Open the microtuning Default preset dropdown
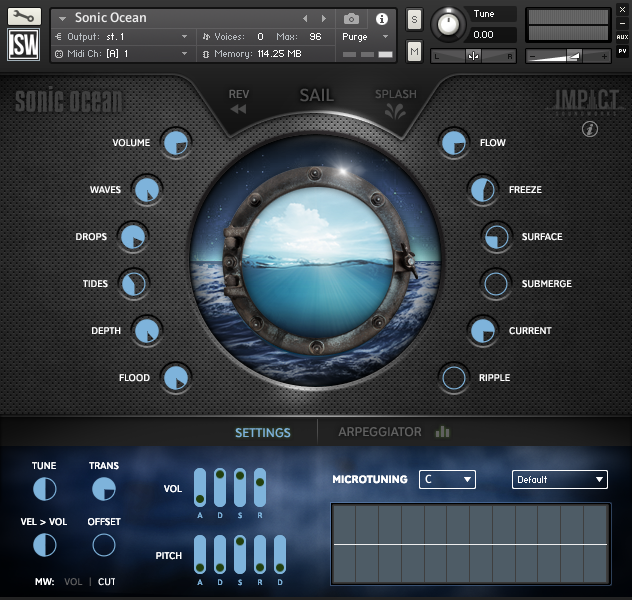Screen dimensions: 632x600 [559, 479]
